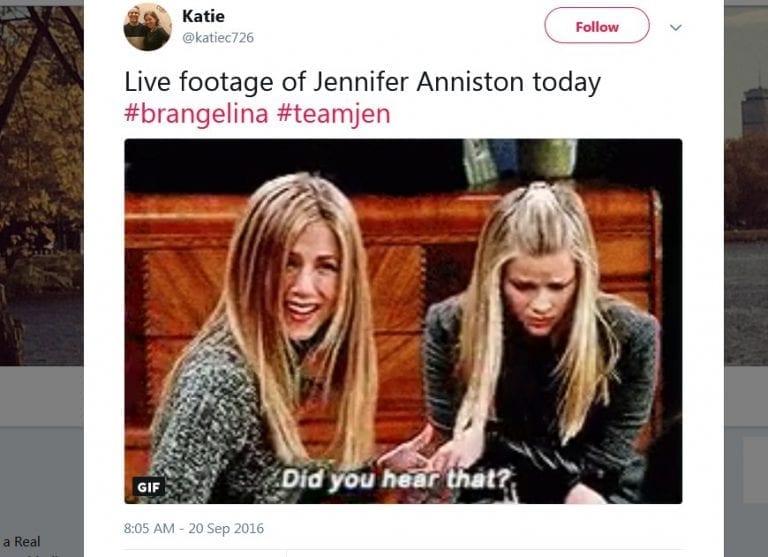Open Katie's circular profile avatar

click(x=147, y=27)
